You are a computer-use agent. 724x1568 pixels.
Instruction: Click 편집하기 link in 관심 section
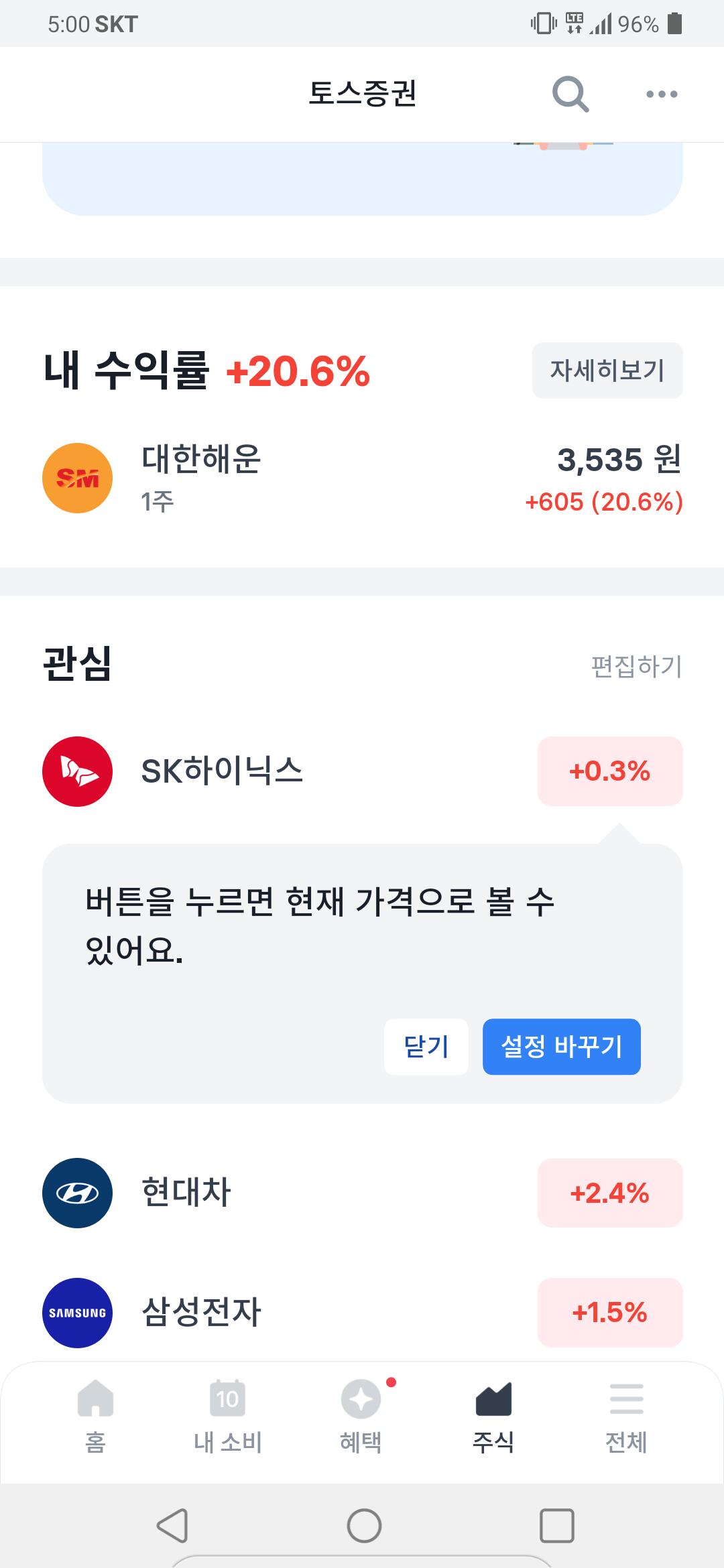(636, 666)
